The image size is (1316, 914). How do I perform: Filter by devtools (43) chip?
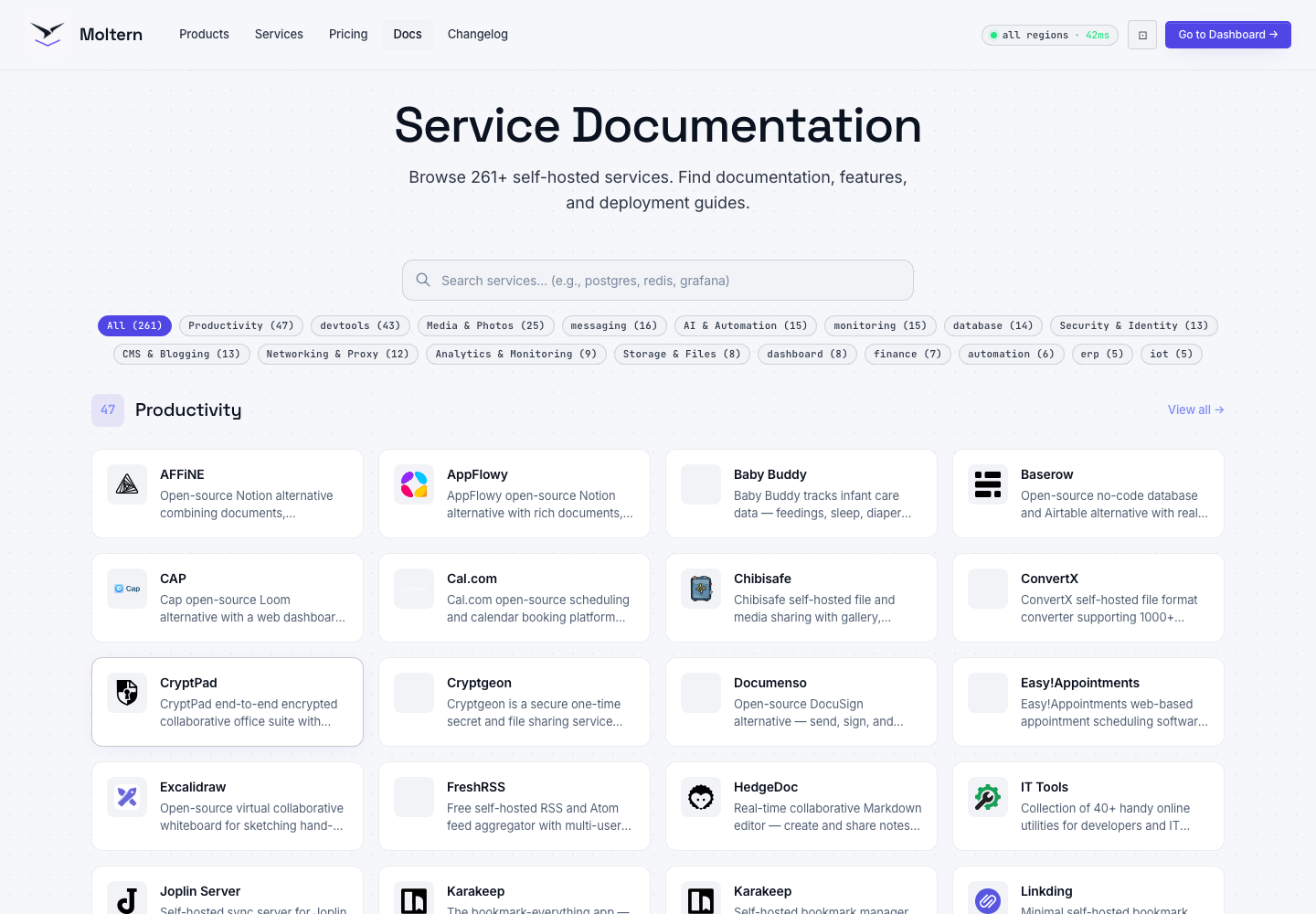click(x=360, y=325)
